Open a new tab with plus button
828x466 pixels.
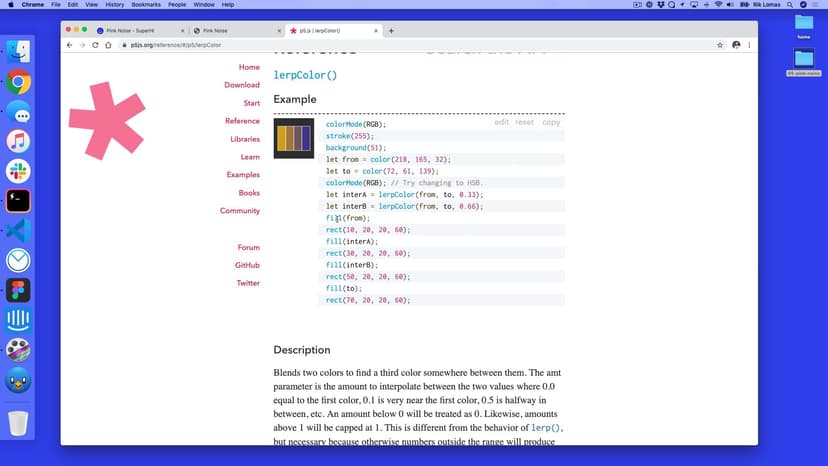(x=391, y=31)
